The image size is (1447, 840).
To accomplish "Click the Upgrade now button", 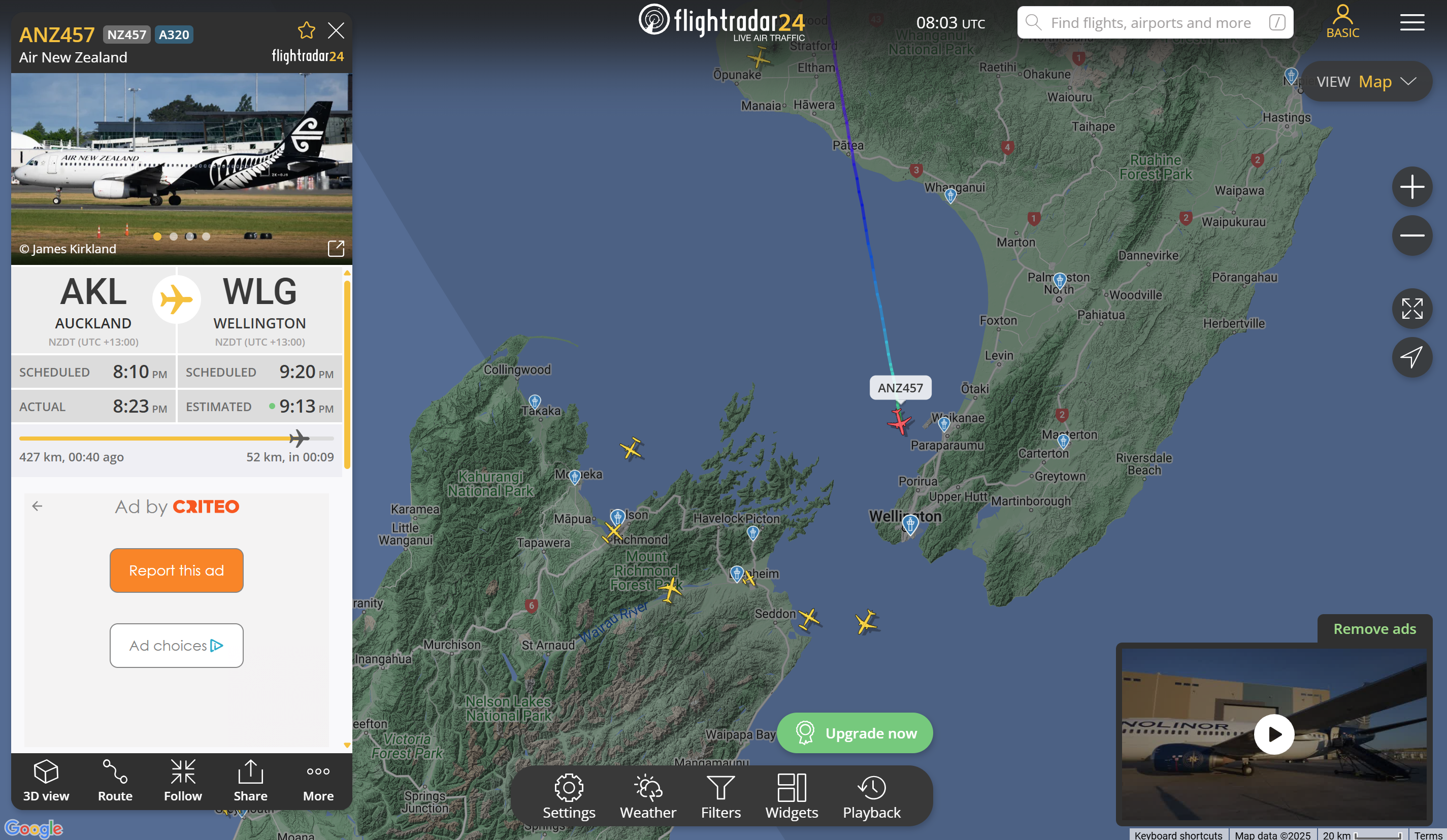I will 855,733.
